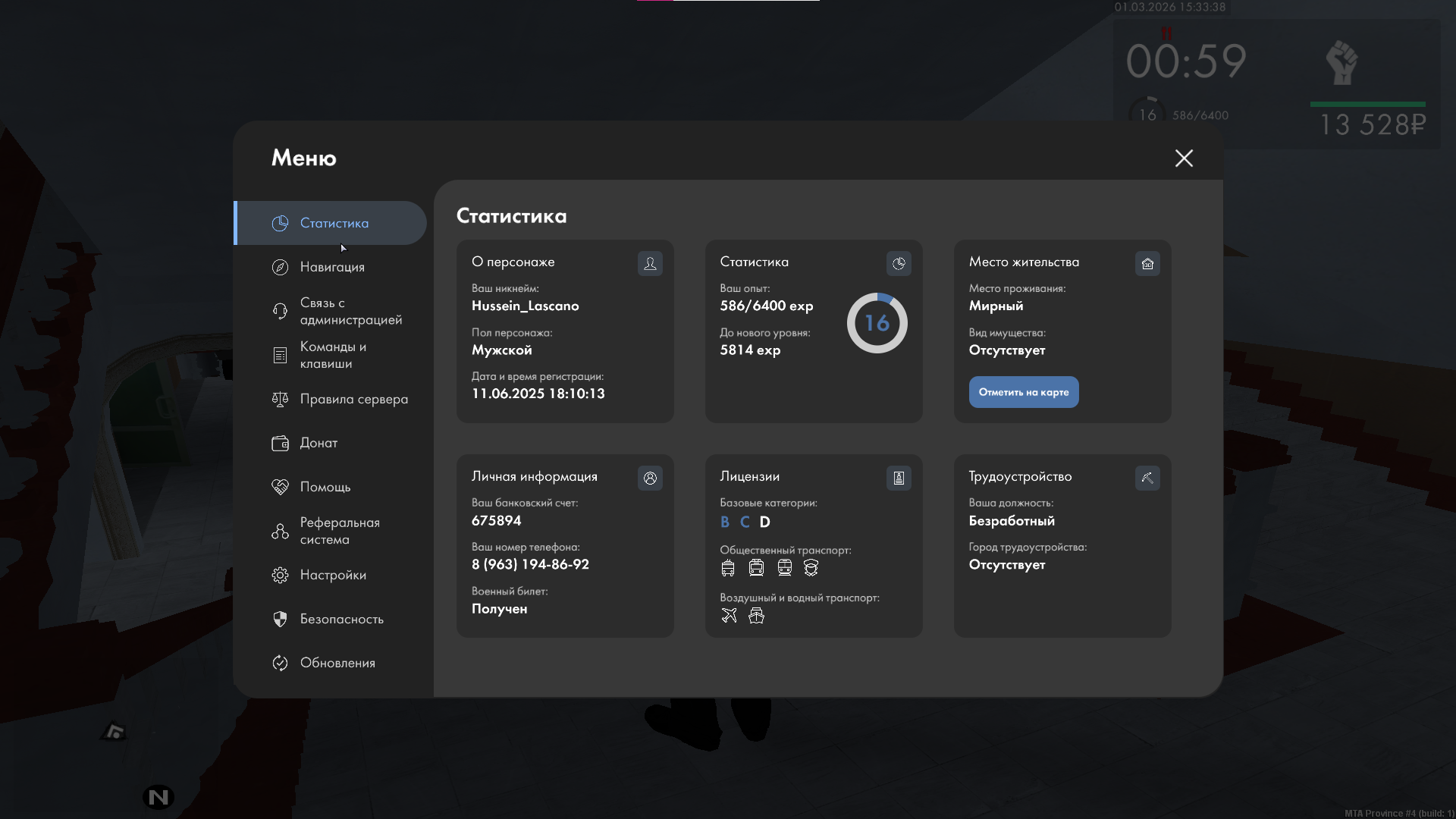This screenshot has width=1456, height=819.
Task: Click the license category D letter
Action: click(x=764, y=522)
